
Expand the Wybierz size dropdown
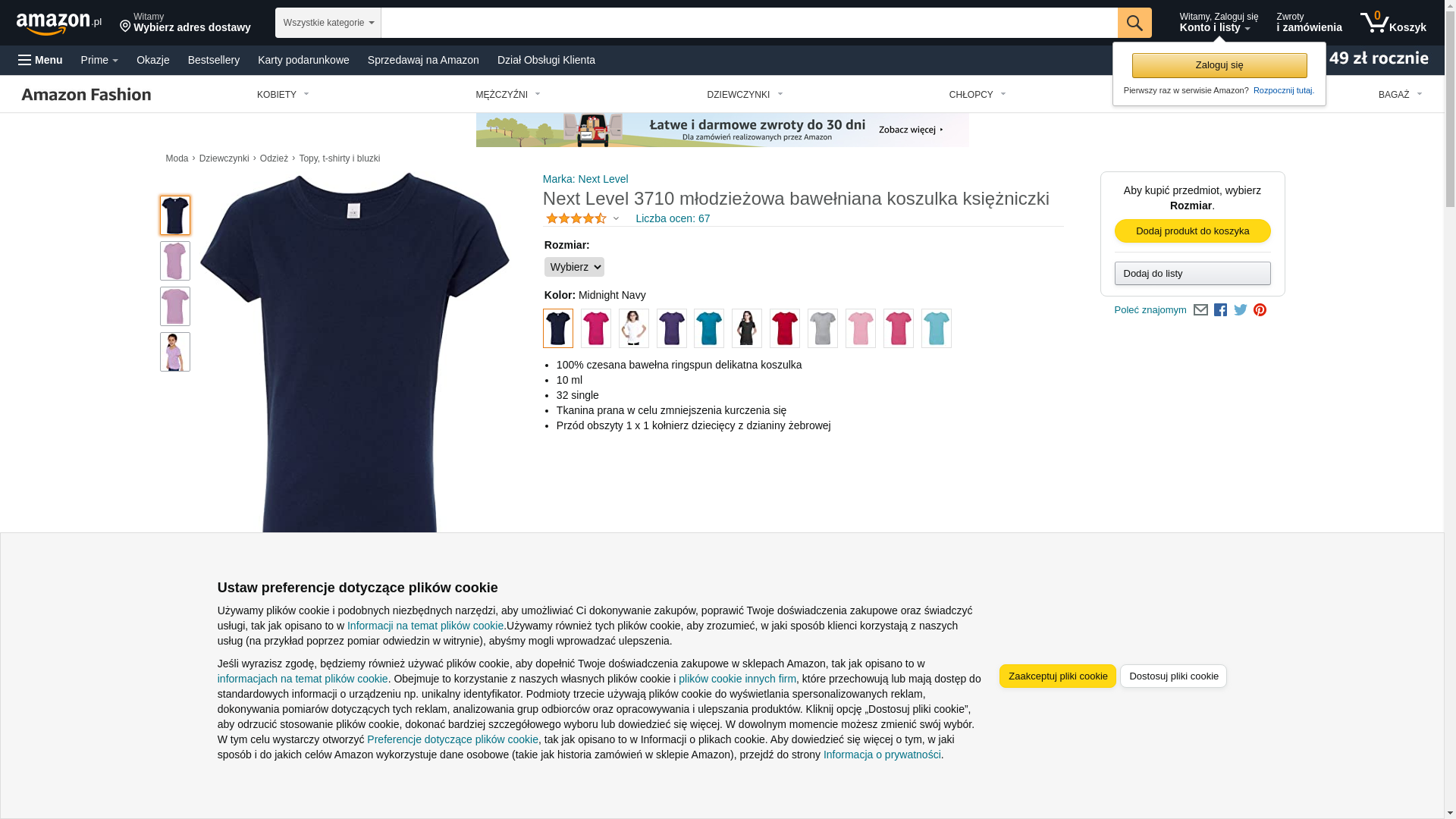pyautogui.click(x=574, y=267)
